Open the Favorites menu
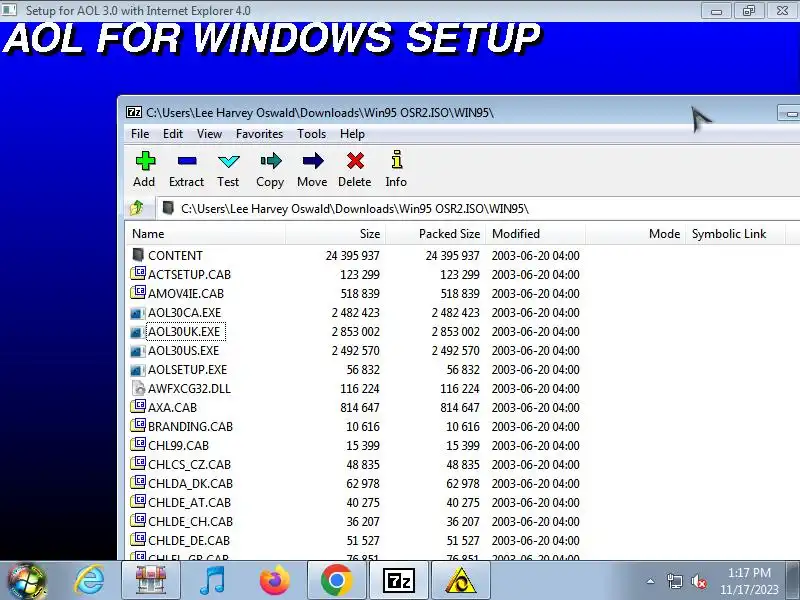800x600 pixels. point(259,134)
